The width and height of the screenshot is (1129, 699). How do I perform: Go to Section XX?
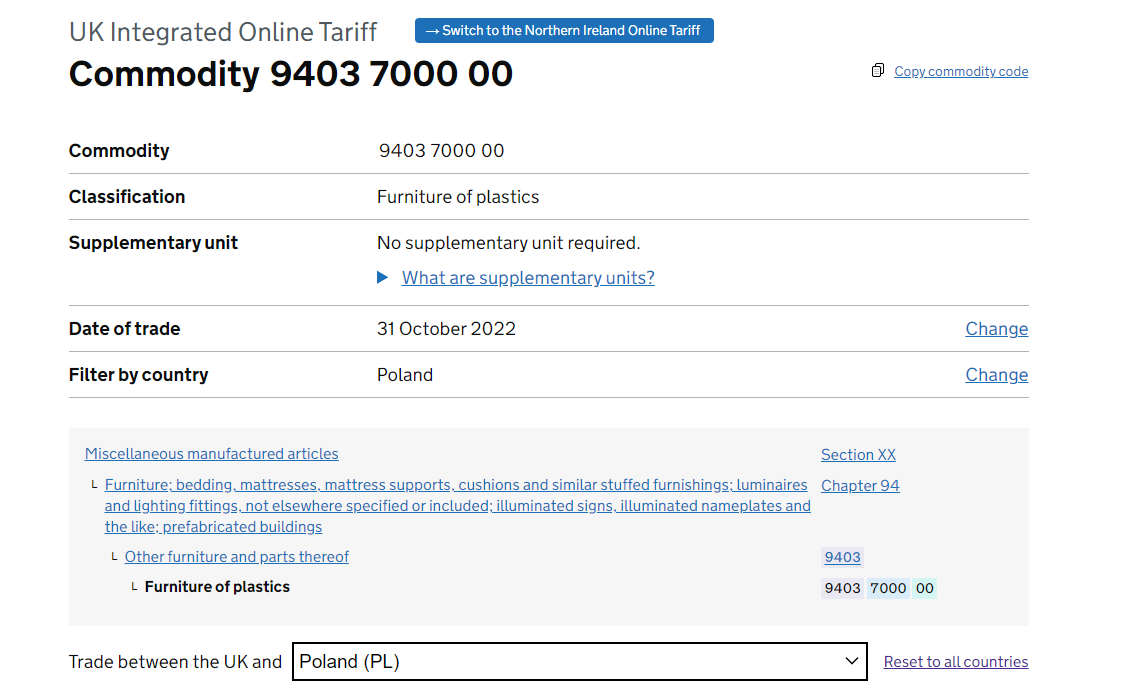pos(858,455)
